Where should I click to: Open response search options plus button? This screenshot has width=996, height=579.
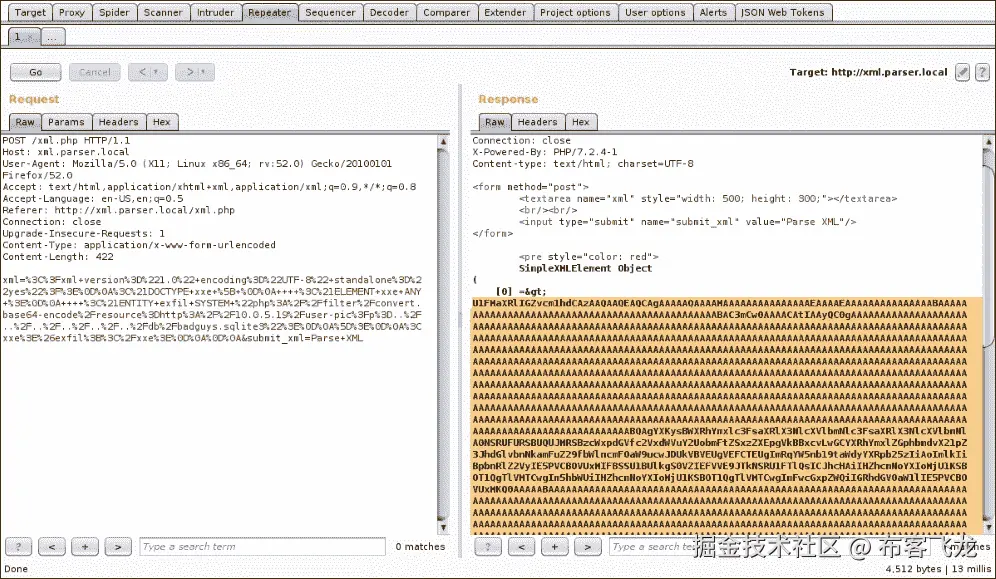pos(554,547)
